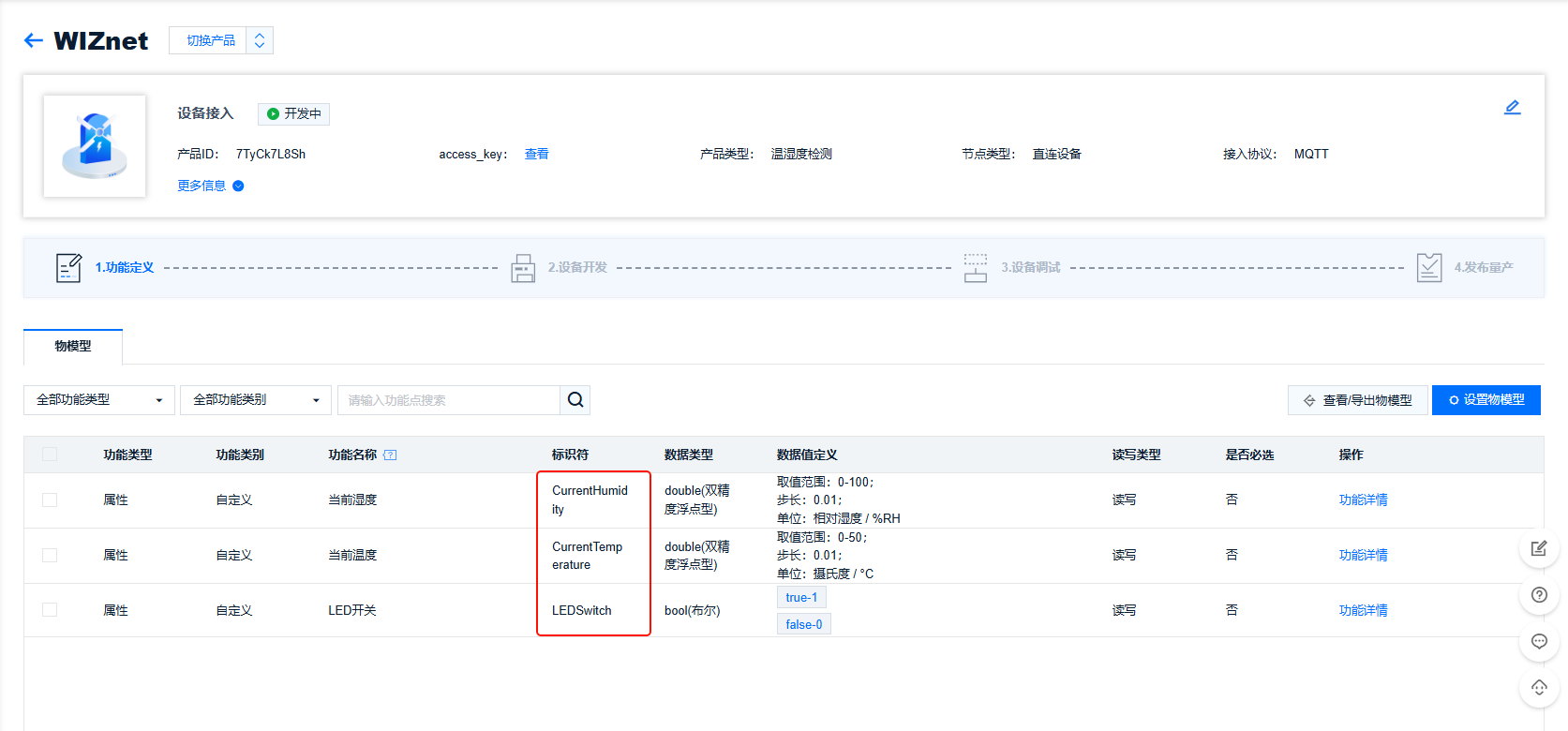
Task: Open the floating chat message icon
Action: coord(1538,641)
